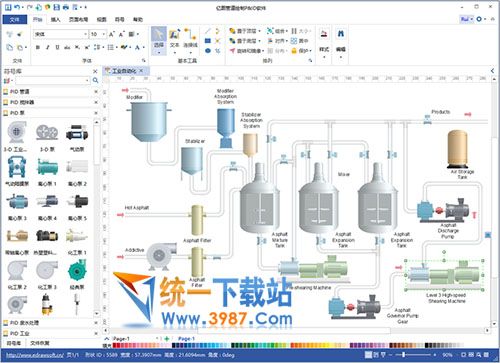Click the Save icon in quick access toolbar

click(57, 7)
